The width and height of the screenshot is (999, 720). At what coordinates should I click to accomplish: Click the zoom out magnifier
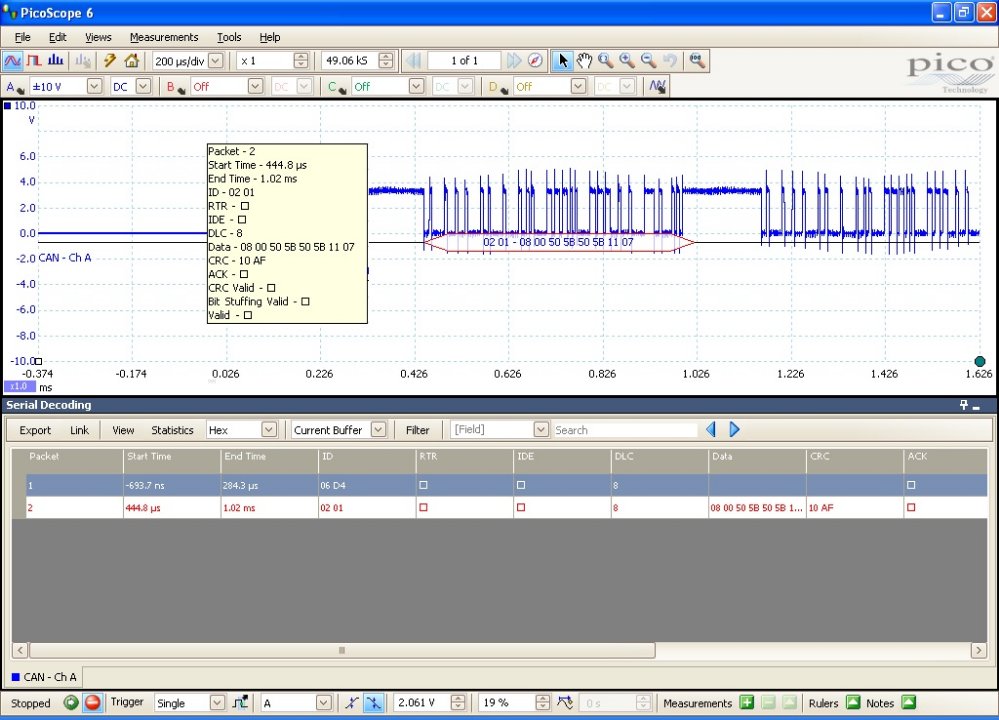649,61
